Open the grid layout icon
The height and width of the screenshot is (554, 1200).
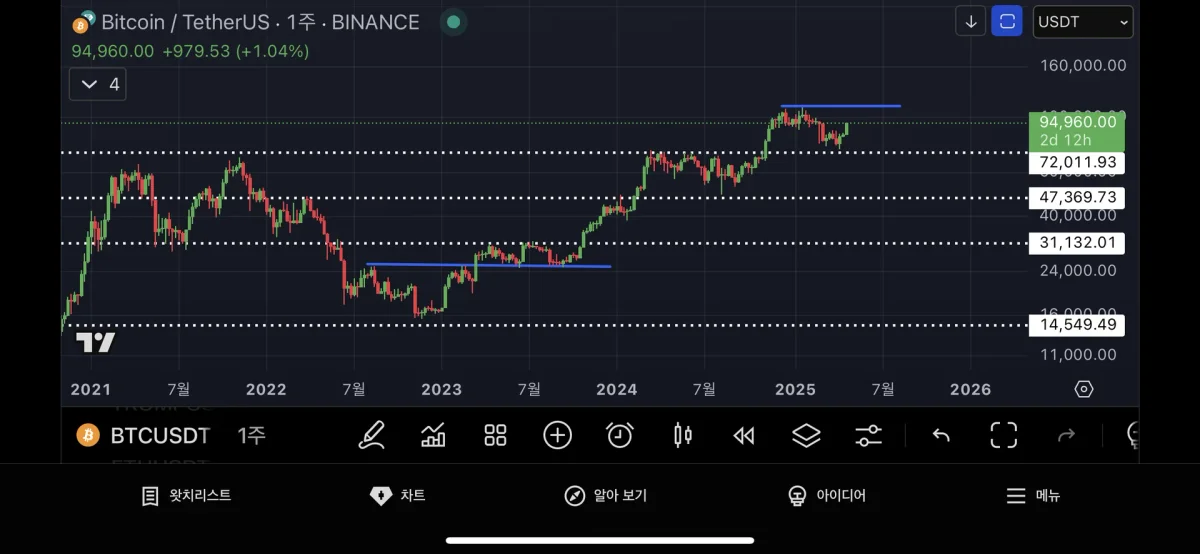tap(495, 435)
